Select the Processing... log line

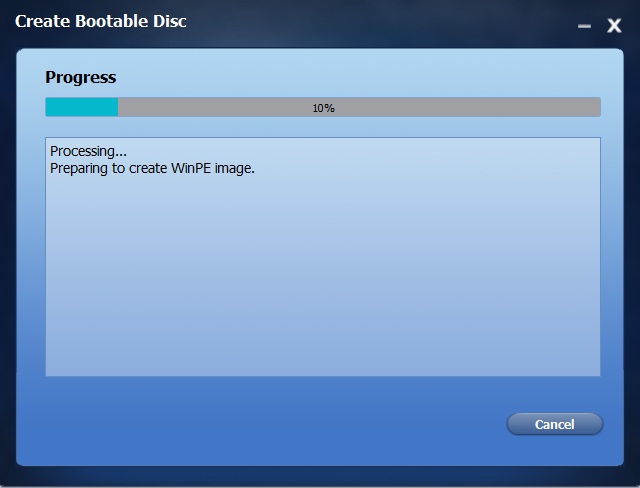pos(88,151)
